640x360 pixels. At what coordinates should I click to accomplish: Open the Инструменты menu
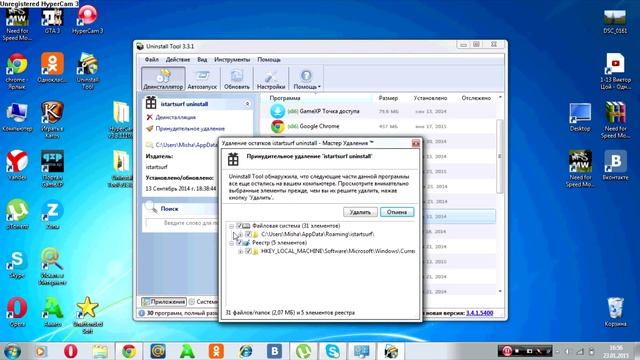(232, 60)
